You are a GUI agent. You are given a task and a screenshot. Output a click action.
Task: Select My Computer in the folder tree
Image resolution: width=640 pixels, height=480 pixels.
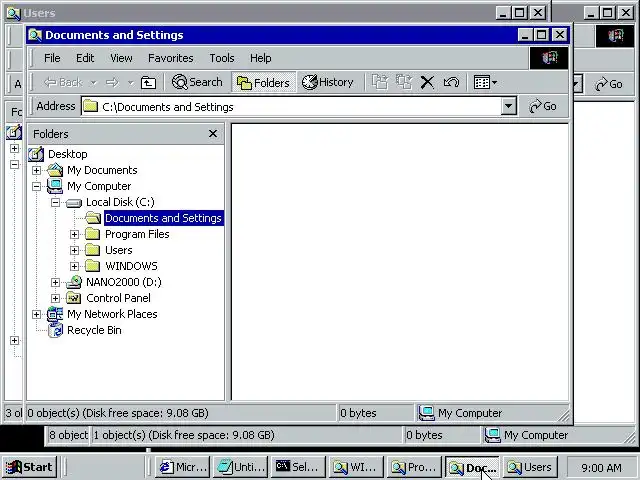99,186
